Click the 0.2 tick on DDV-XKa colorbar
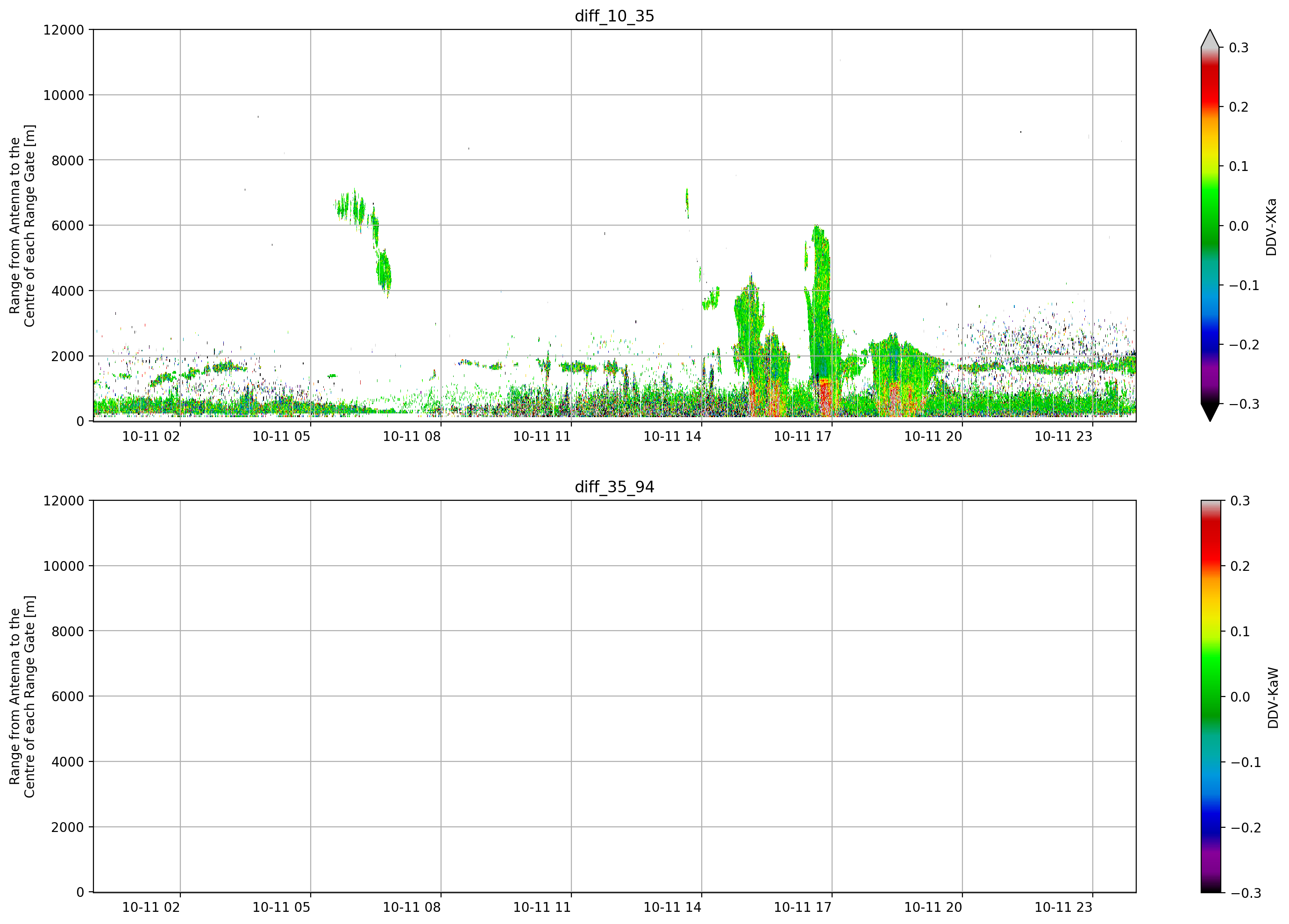The height and width of the screenshot is (924, 1289). click(x=1239, y=107)
